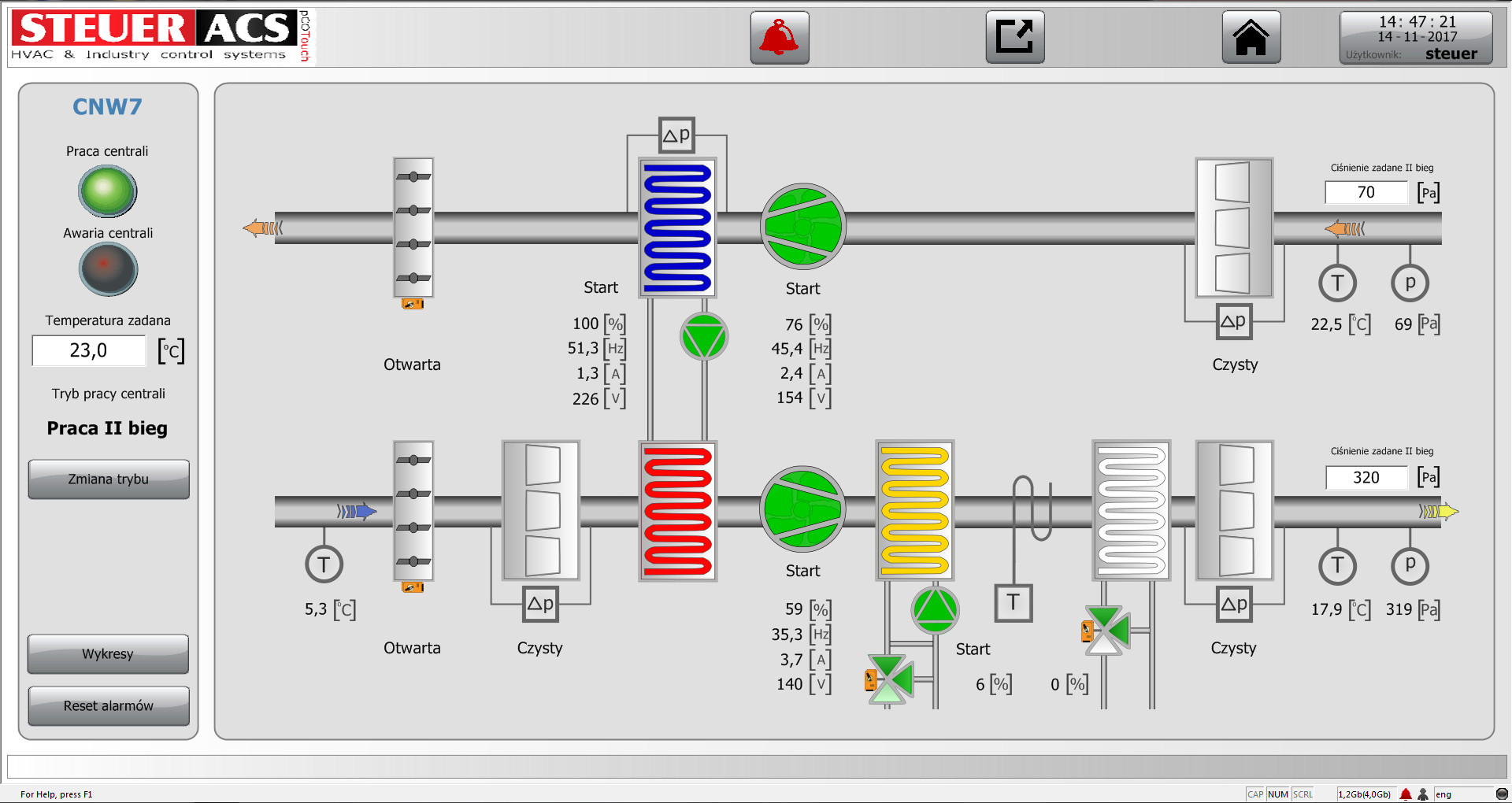The image size is (1512, 803).
Task: Open the alarm bell icon
Action: (x=779, y=37)
